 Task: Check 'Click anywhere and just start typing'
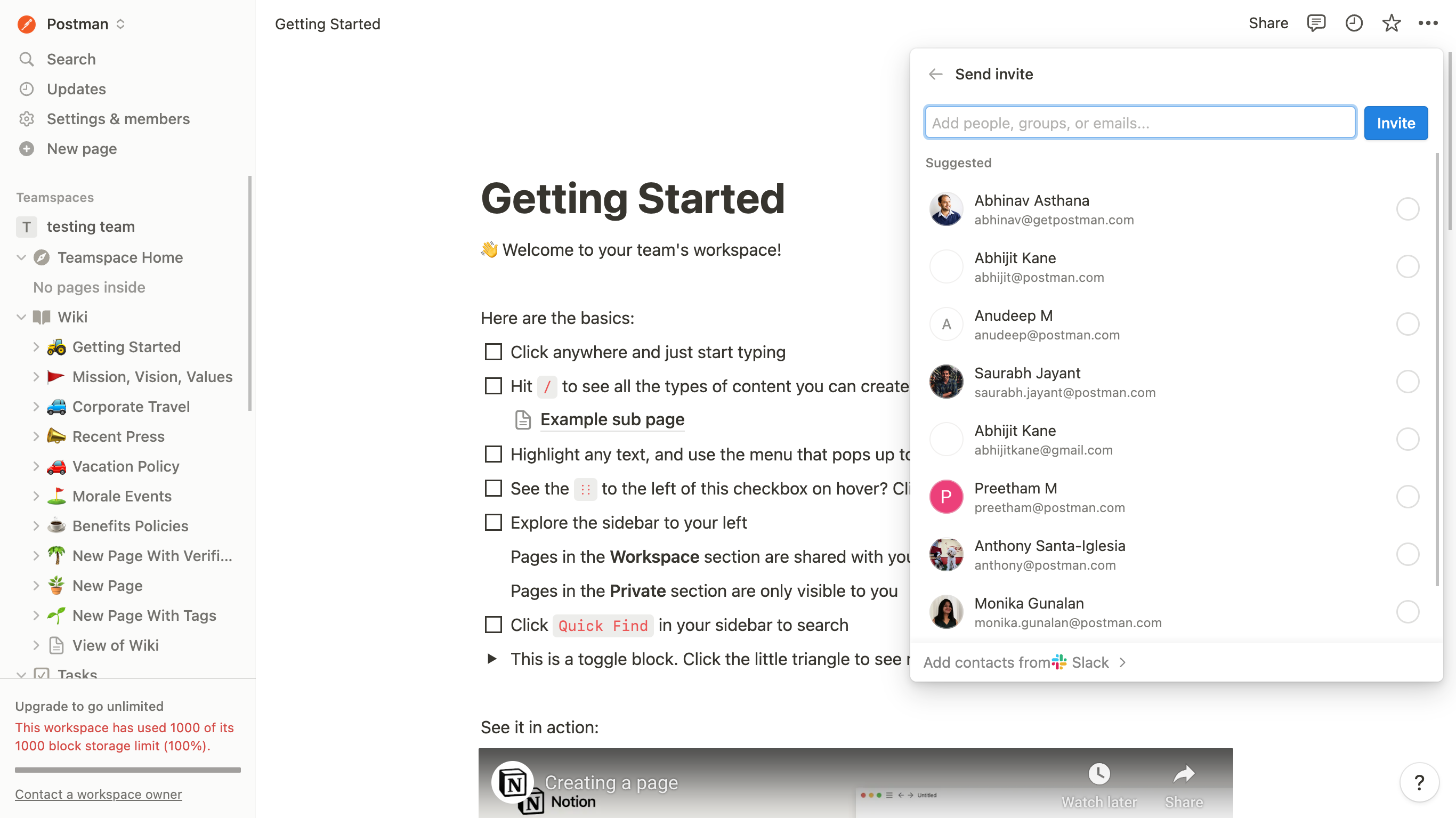(494, 352)
